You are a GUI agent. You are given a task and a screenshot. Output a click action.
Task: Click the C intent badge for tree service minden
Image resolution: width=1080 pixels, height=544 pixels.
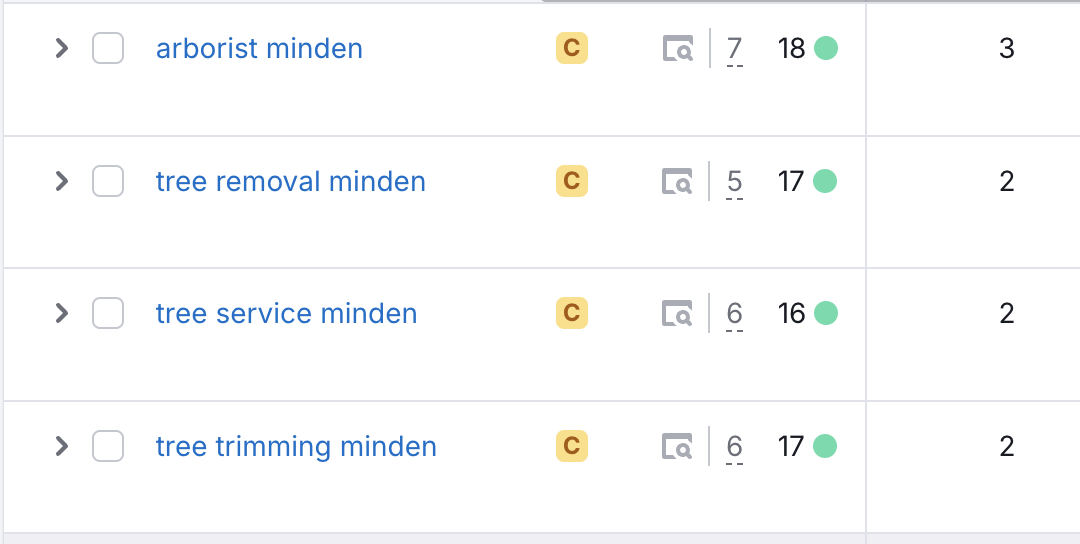click(x=572, y=313)
